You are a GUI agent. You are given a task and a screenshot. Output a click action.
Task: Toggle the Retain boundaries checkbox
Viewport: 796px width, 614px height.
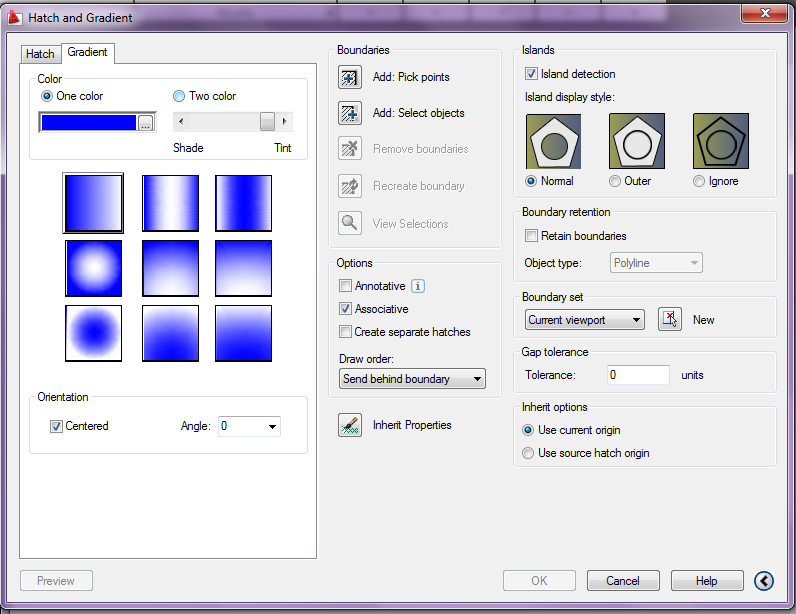(531, 236)
